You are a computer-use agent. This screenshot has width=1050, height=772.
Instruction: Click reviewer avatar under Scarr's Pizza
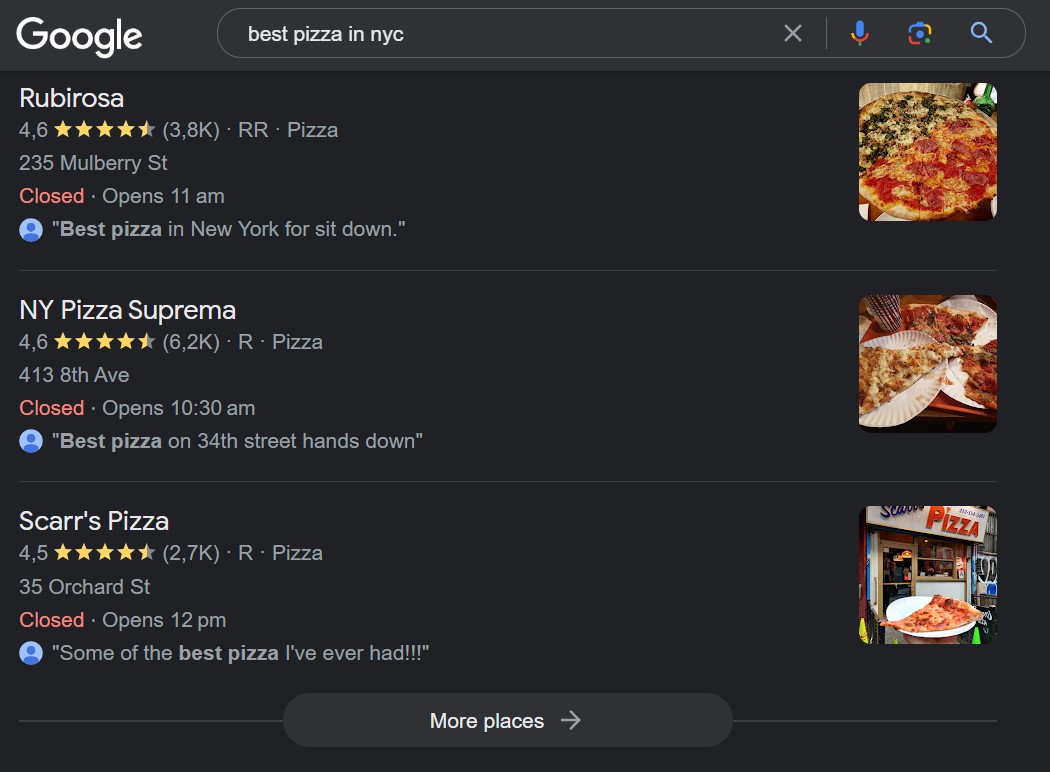click(31, 653)
